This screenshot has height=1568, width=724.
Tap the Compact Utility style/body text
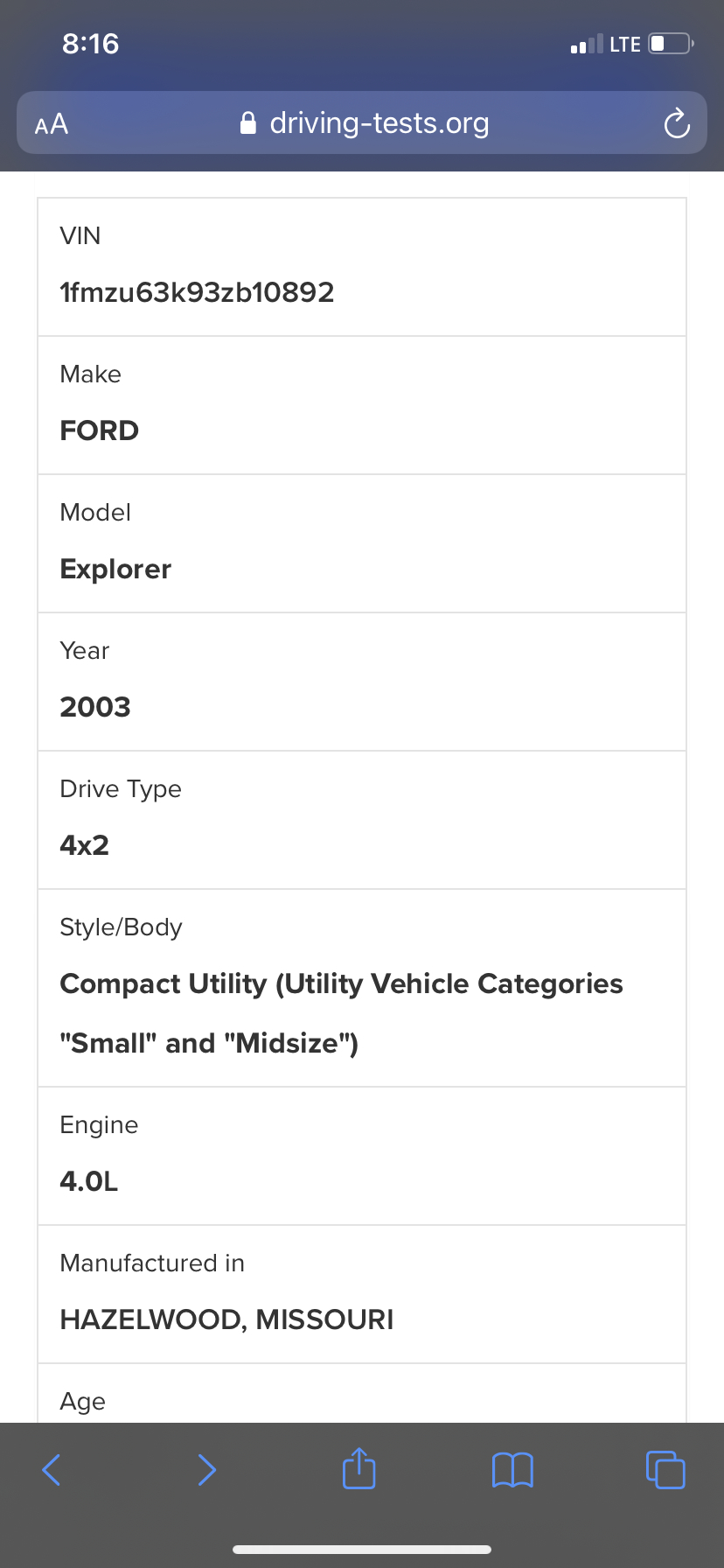341,984
